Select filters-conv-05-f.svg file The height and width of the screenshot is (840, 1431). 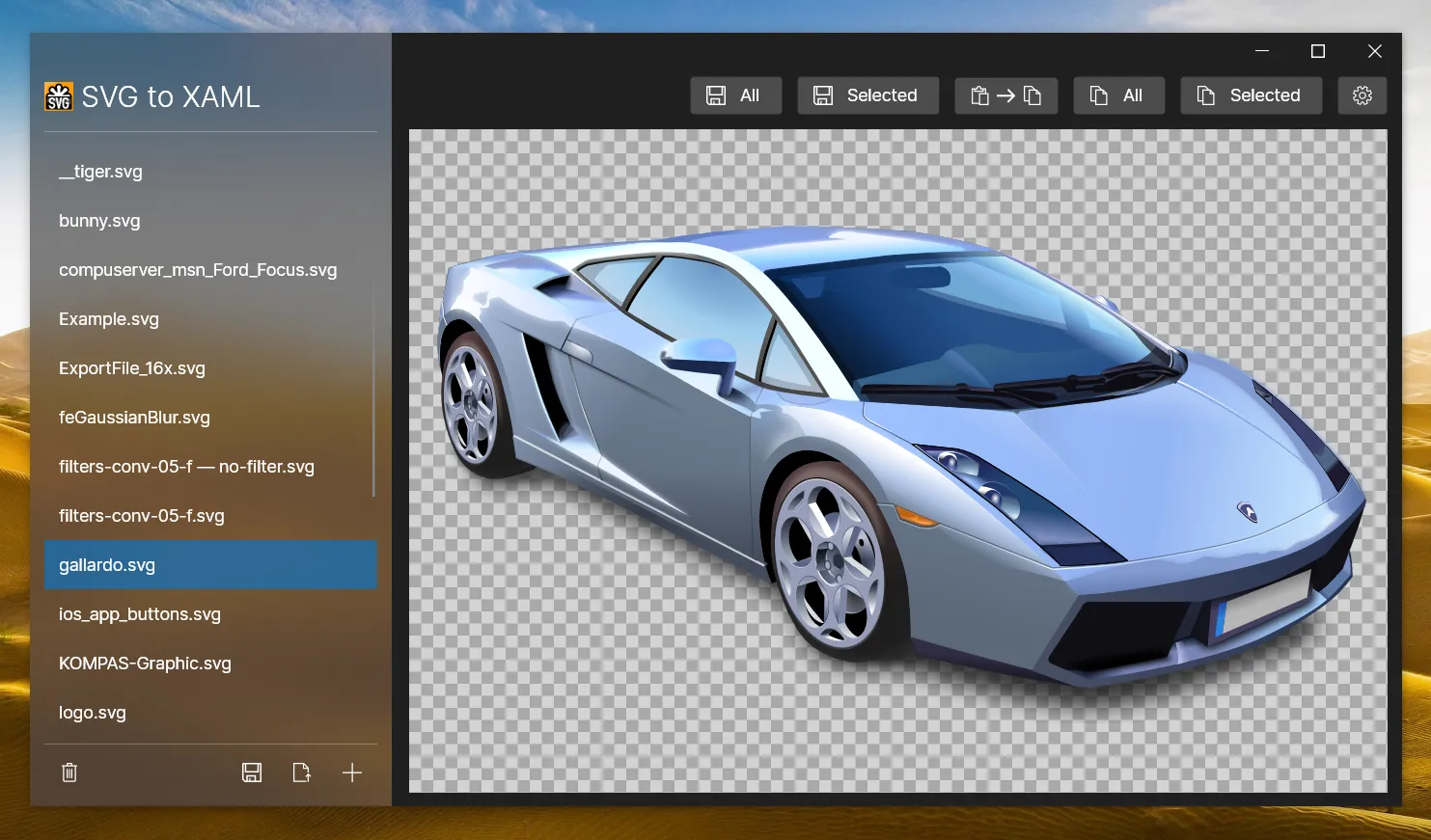(210, 516)
